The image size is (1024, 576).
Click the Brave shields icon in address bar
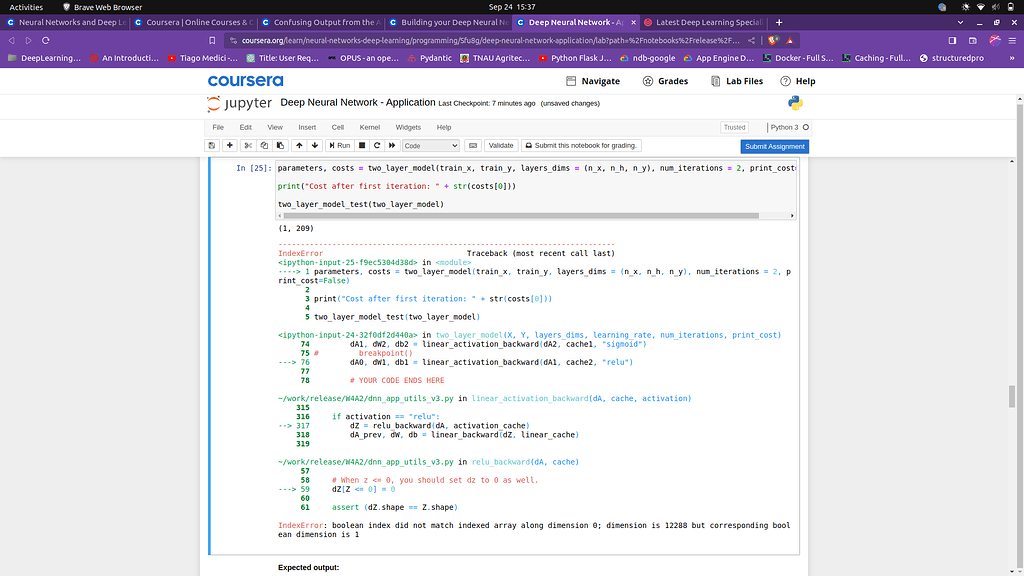[773, 40]
